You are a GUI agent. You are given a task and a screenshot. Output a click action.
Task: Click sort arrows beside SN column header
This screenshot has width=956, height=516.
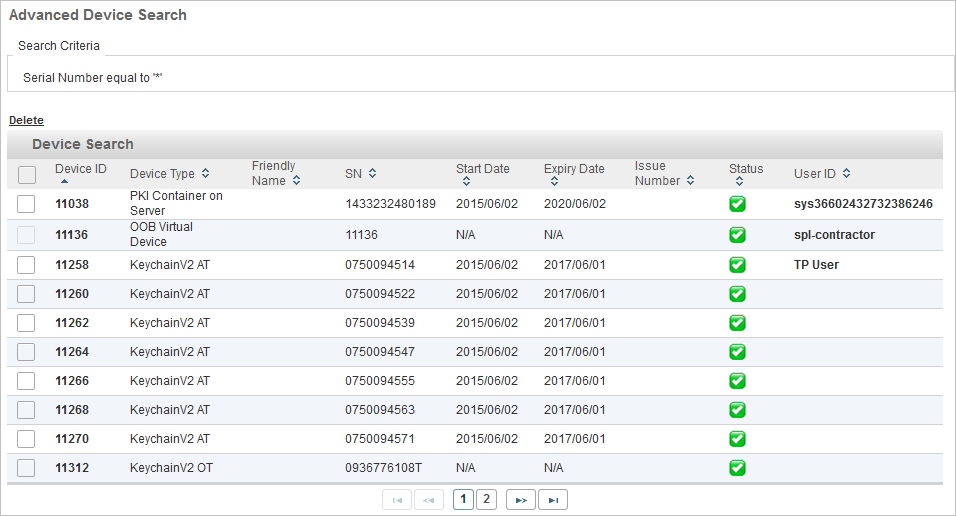pyautogui.click(x=372, y=174)
